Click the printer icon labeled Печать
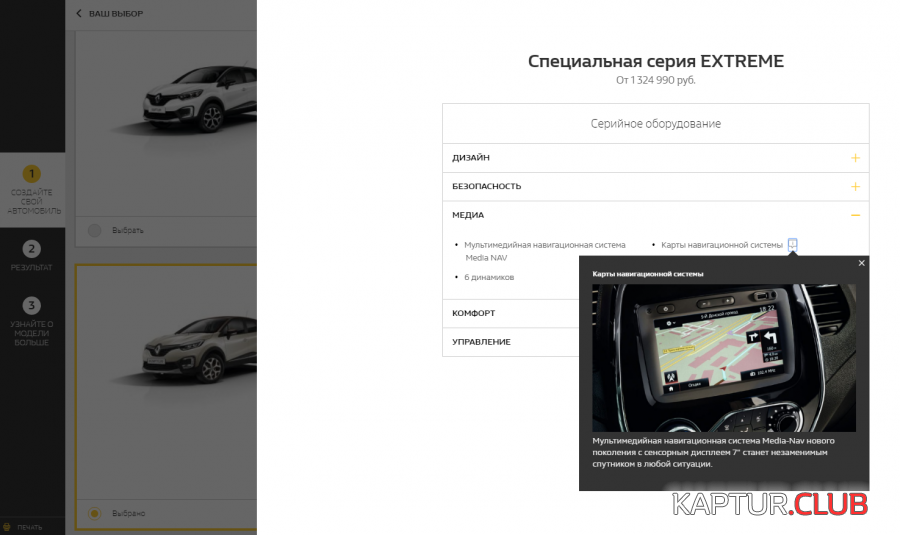The width and height of the screenshot is (900, 535). click(7, 526)
